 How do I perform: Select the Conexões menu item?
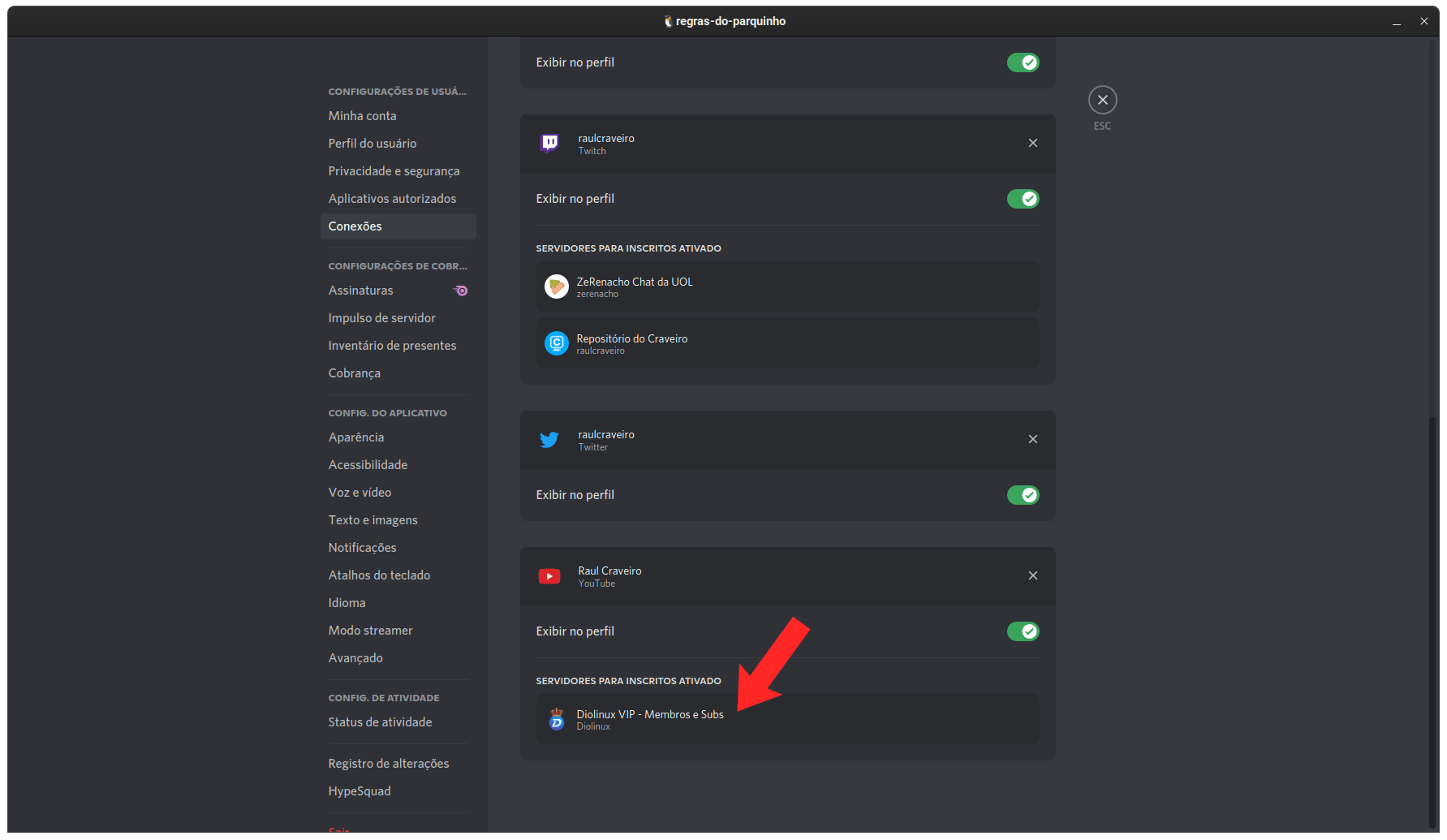tap(398, 226)
